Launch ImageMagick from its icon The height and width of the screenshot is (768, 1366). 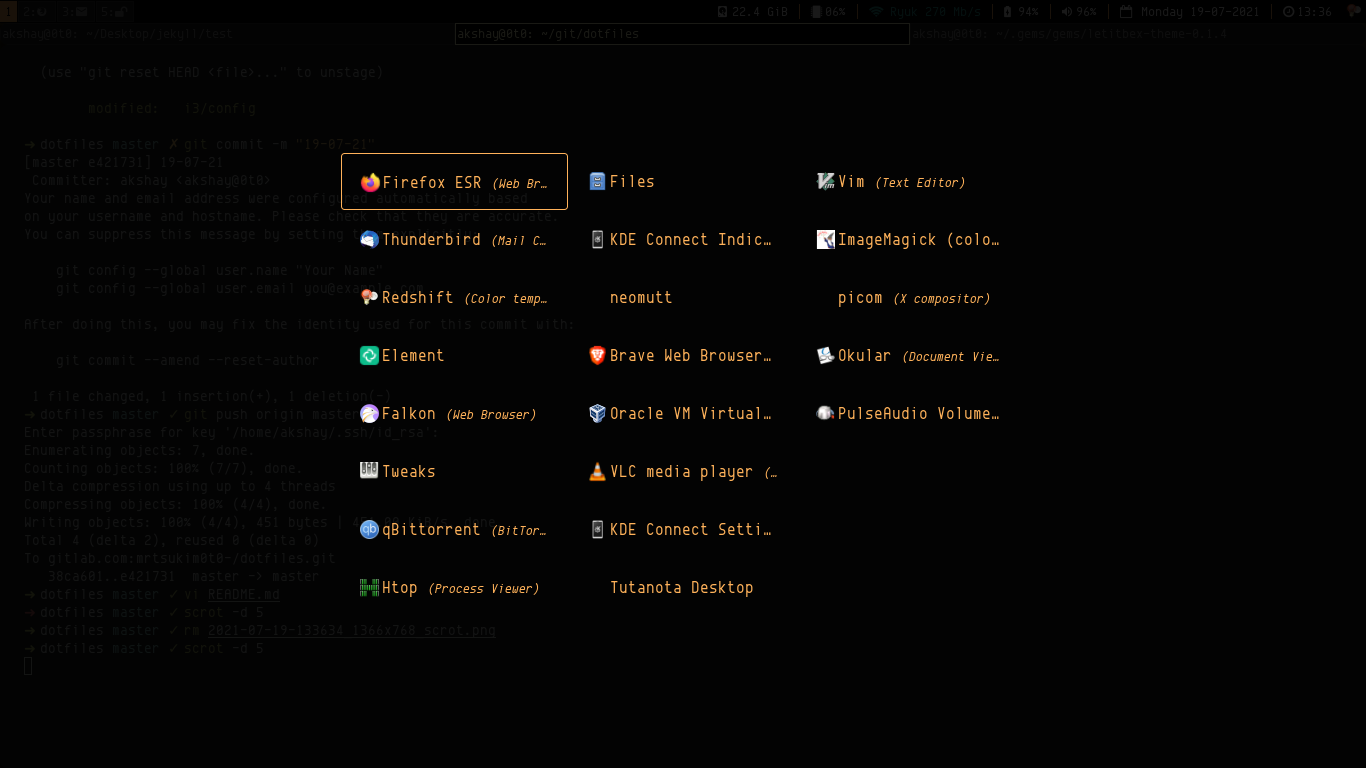(826, 240)
